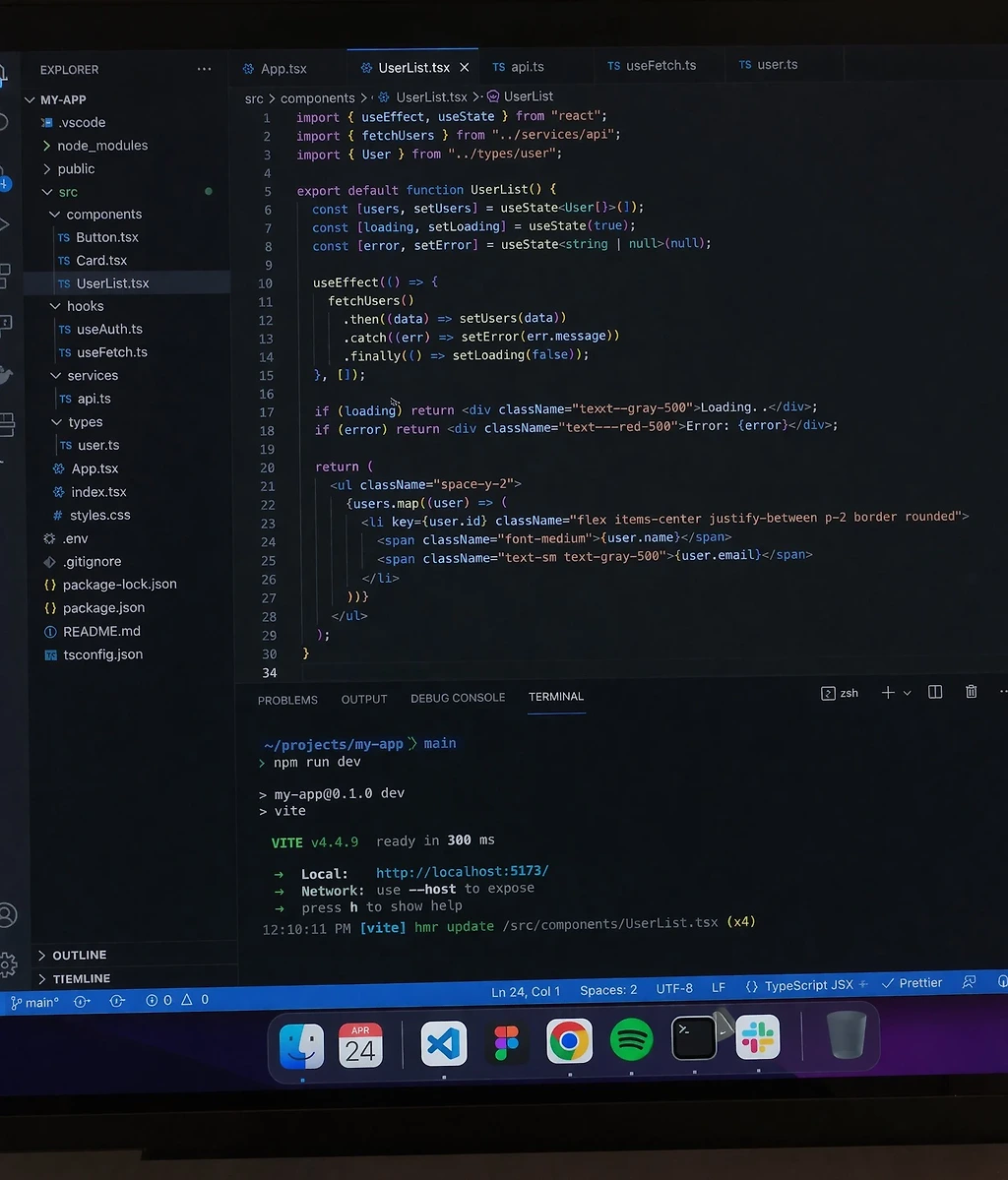
Task: Switch to the PROBLEMS panel tab
Action: click(x=287, y=700)
